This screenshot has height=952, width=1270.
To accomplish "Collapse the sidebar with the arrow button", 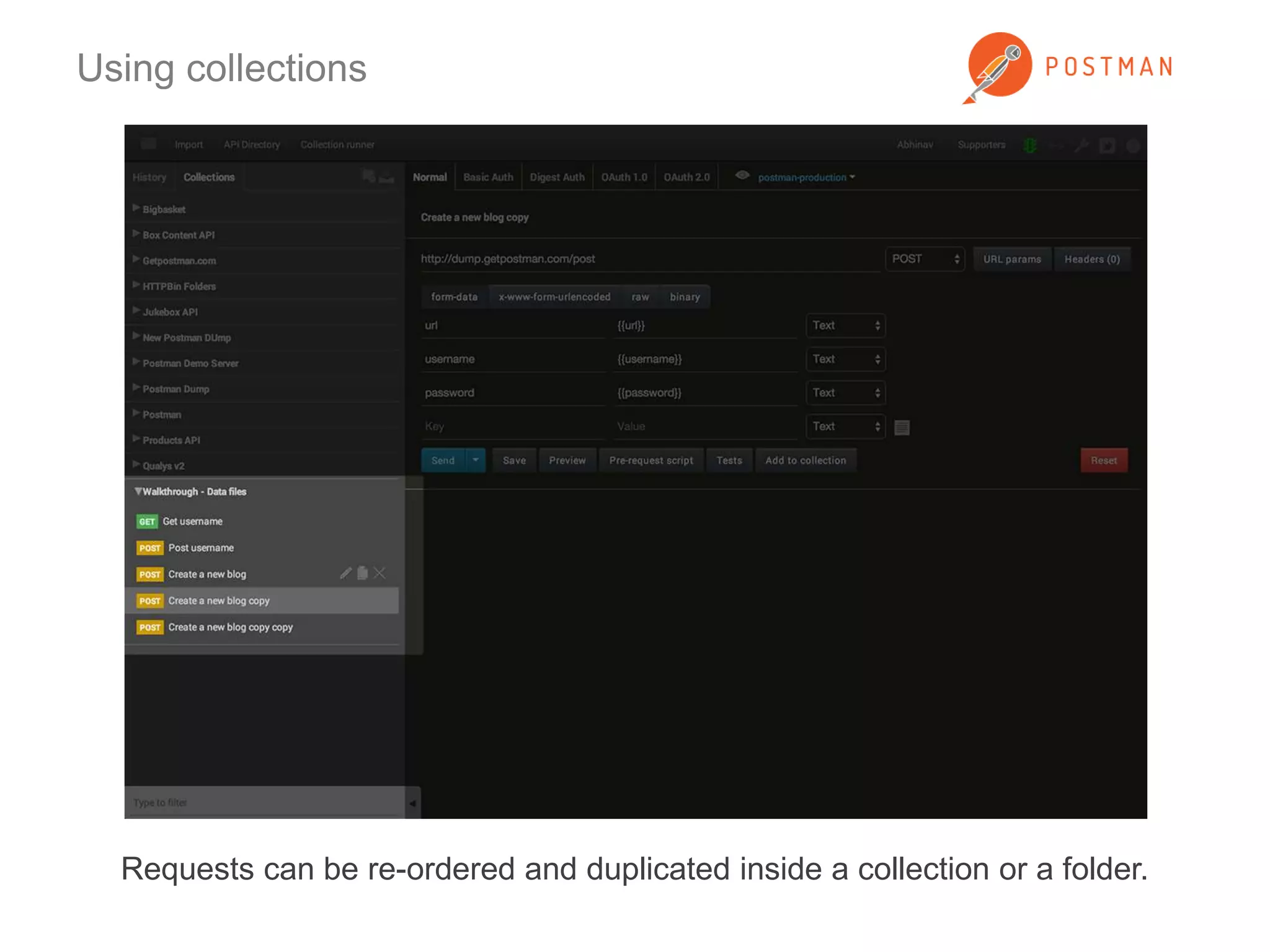I will pos(412,803).
